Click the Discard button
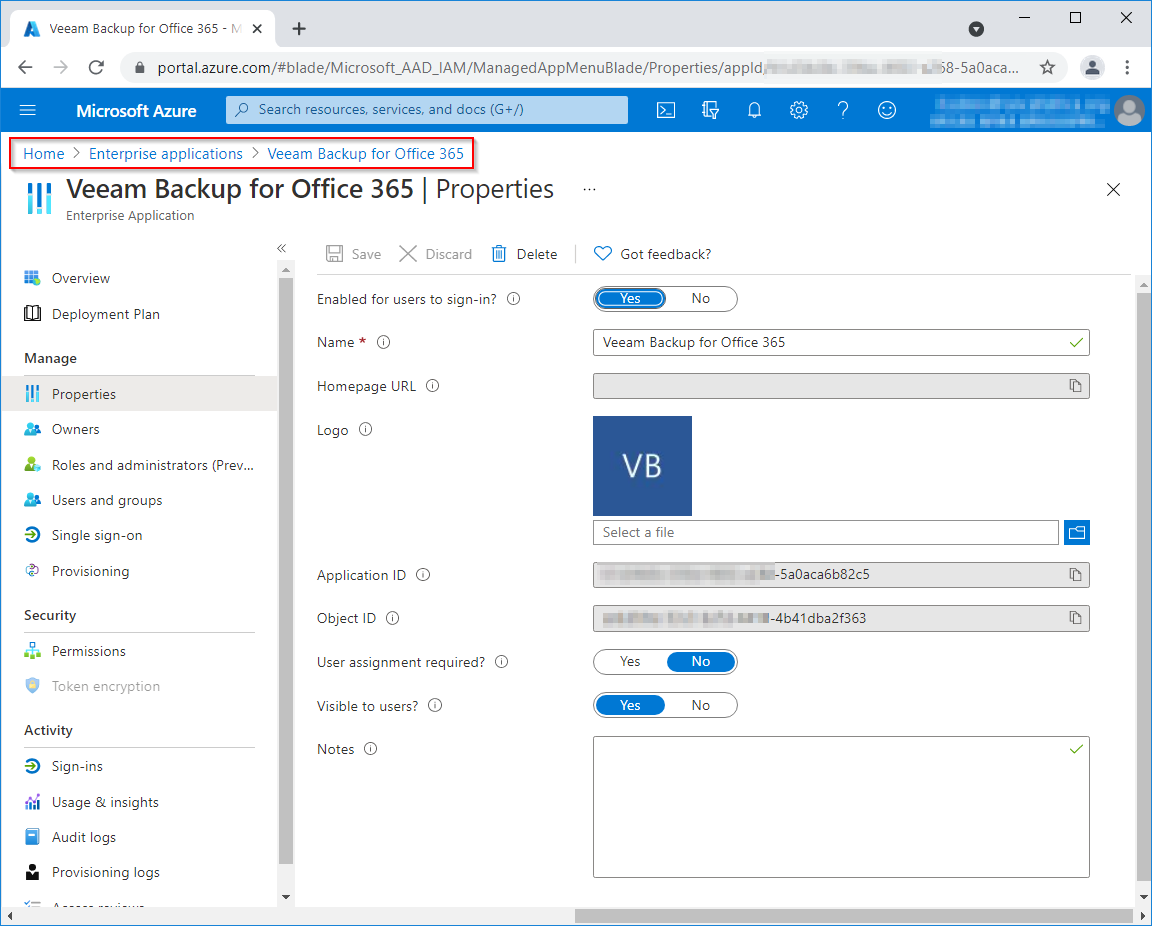 pos(435,254)
